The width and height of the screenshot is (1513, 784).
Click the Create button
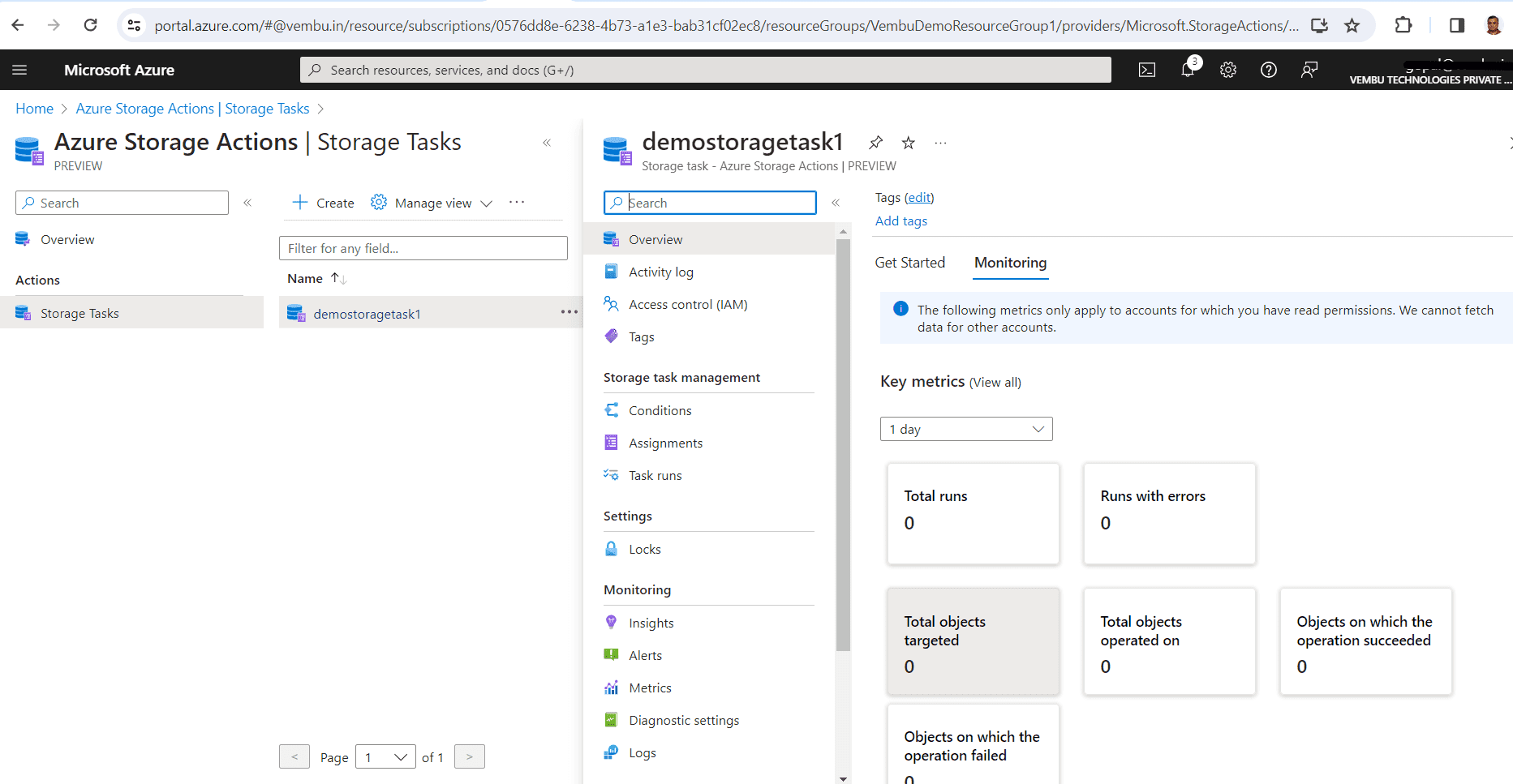[x=323, y=203]
